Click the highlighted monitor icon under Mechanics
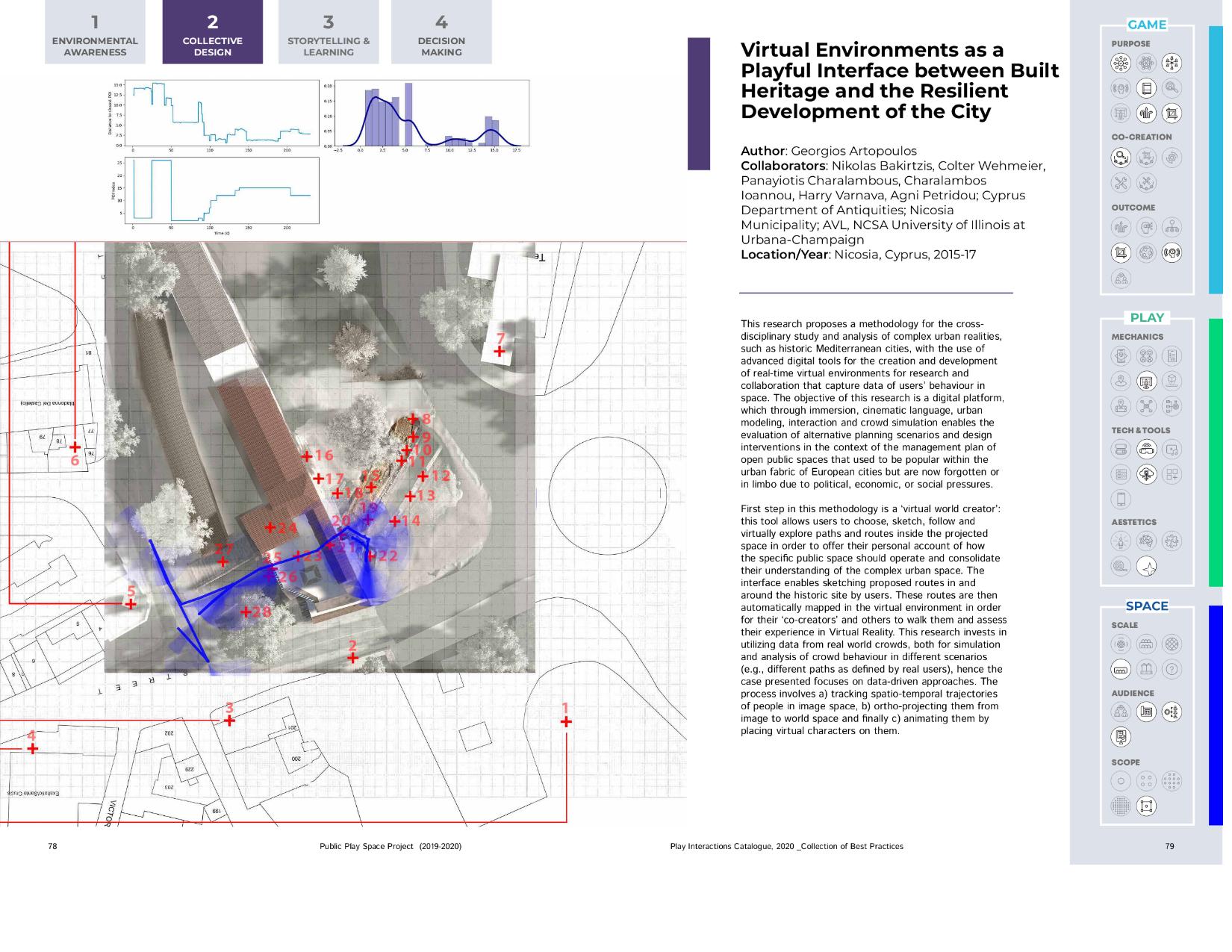 (1146, 382)
